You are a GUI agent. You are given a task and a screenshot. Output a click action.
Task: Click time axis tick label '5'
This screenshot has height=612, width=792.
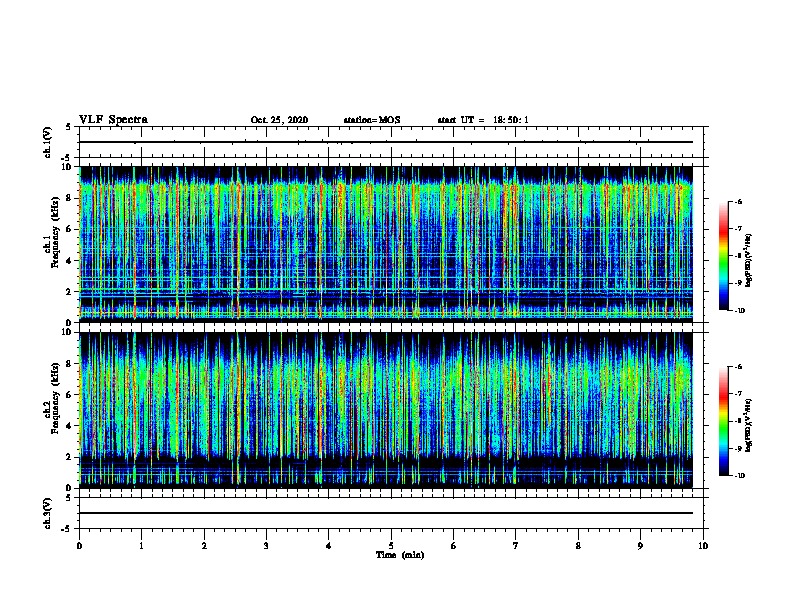[391, 546]
